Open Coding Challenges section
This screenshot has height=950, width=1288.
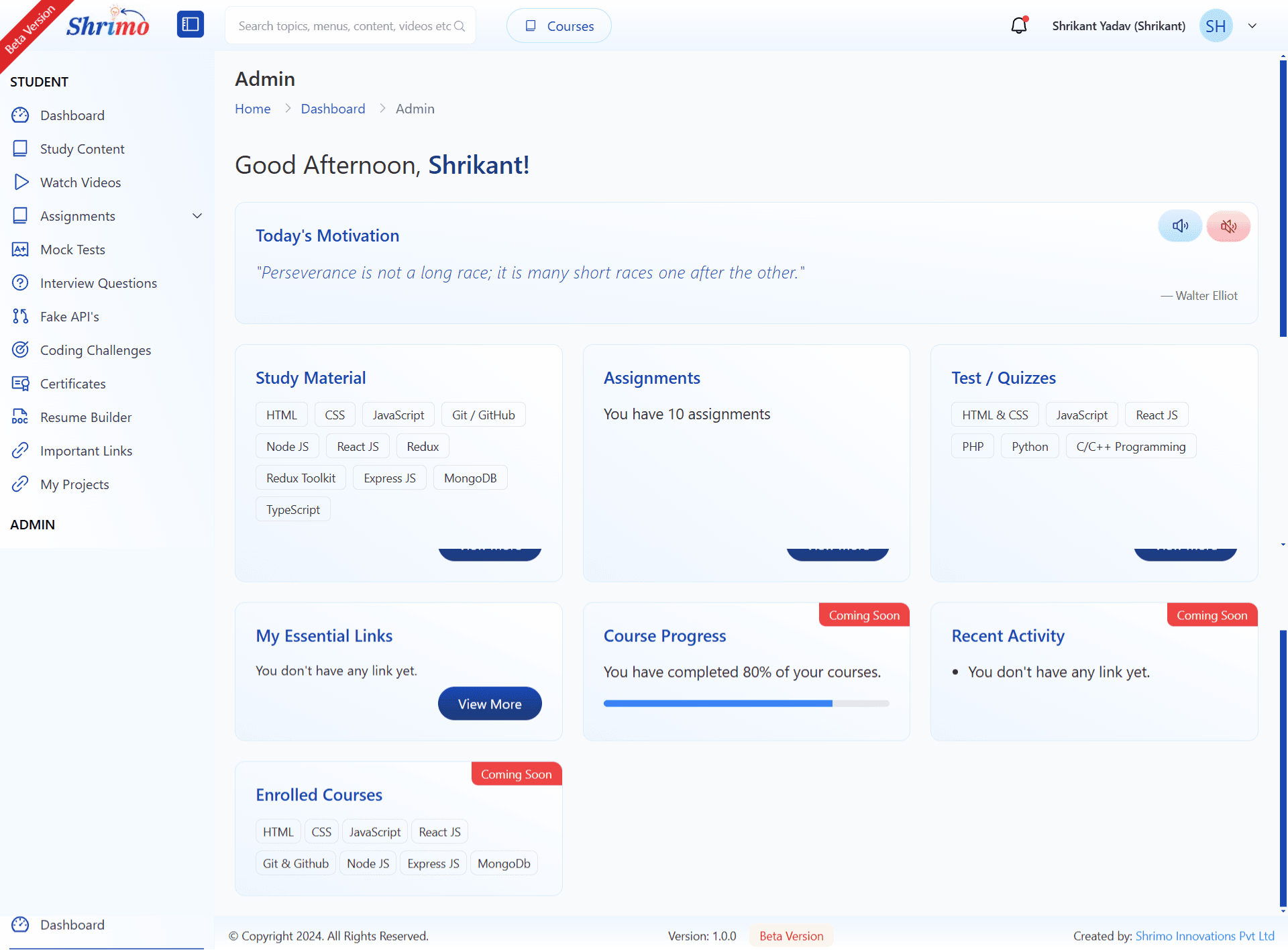click(x=95, y=350)
